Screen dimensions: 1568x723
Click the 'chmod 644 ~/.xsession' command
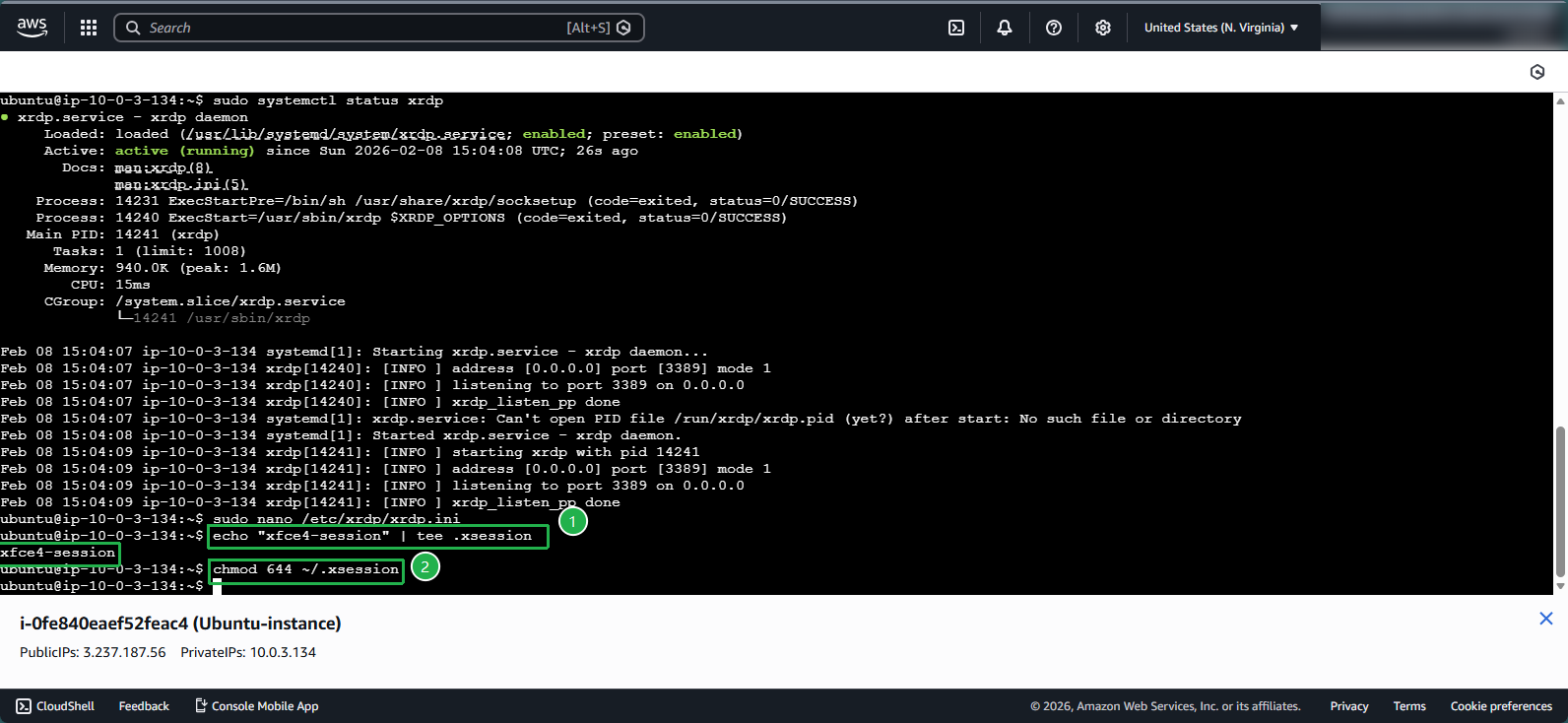[305, 569]
